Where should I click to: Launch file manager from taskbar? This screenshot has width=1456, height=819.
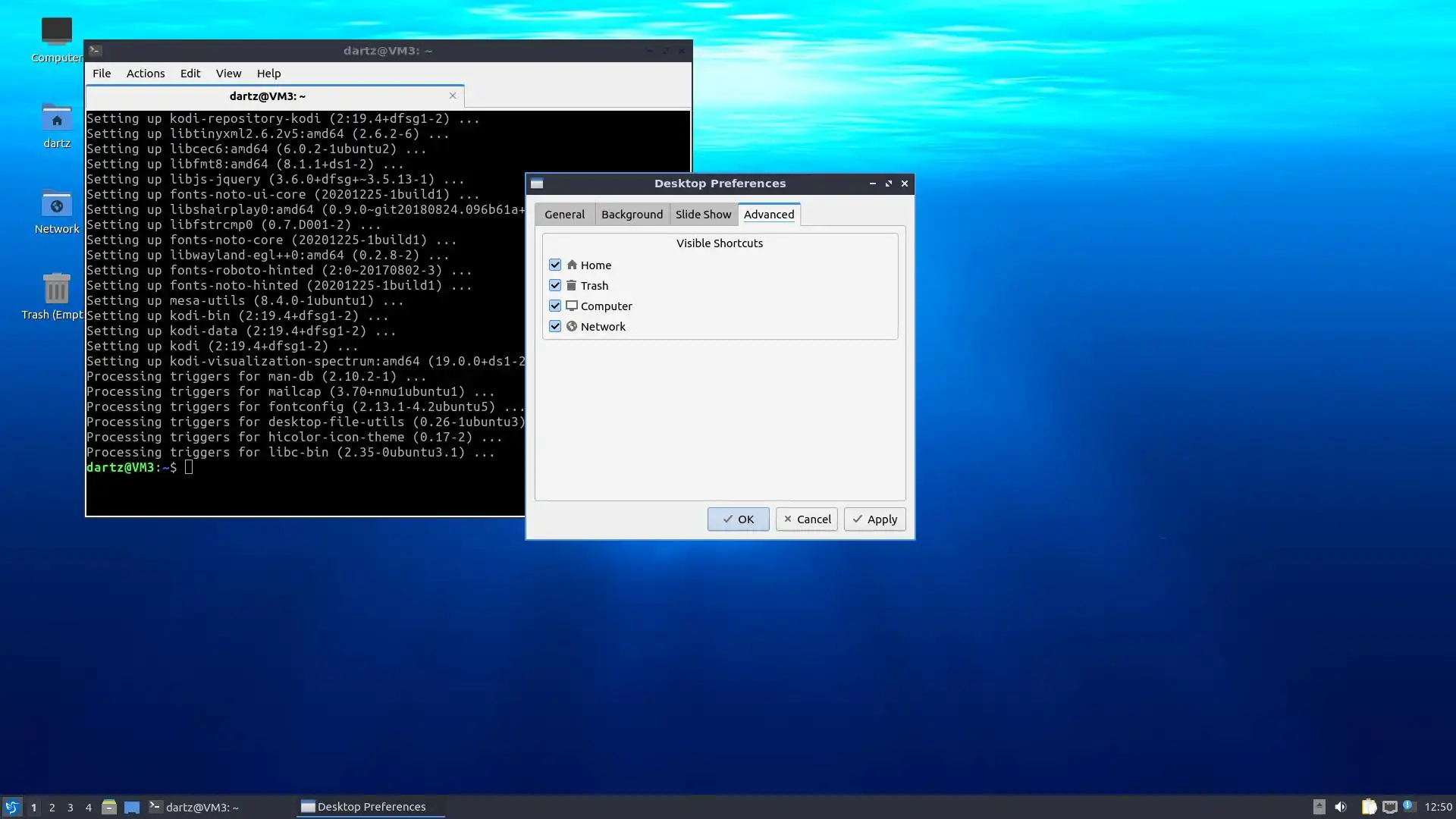pyautogui.click(x=108, y=807)
